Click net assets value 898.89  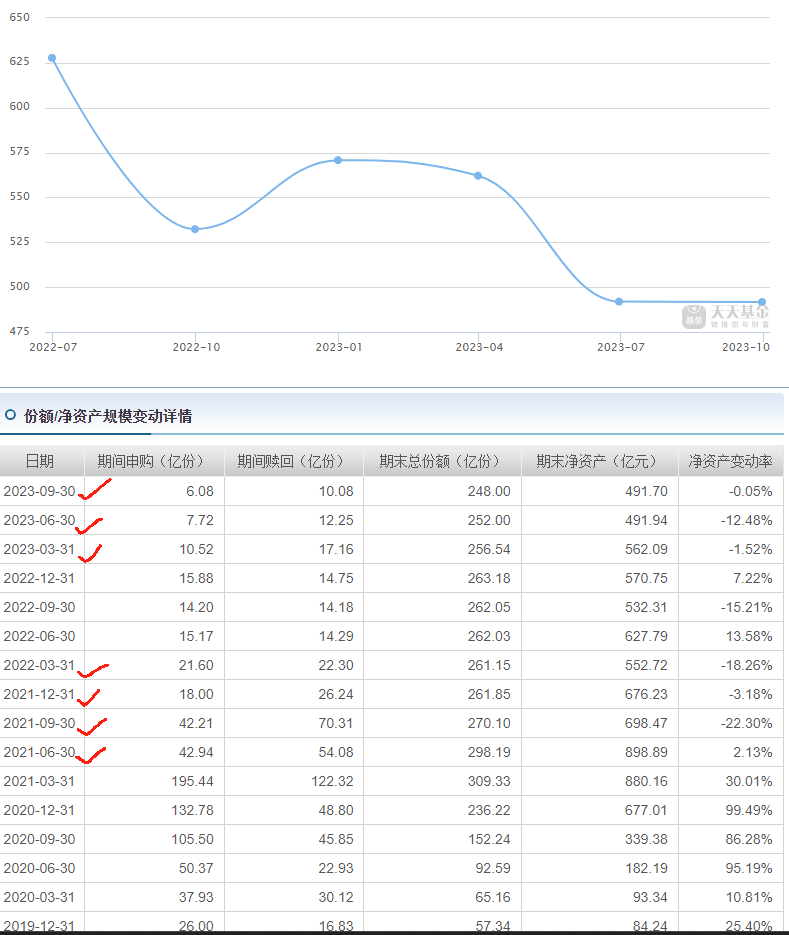coord(646,752)
